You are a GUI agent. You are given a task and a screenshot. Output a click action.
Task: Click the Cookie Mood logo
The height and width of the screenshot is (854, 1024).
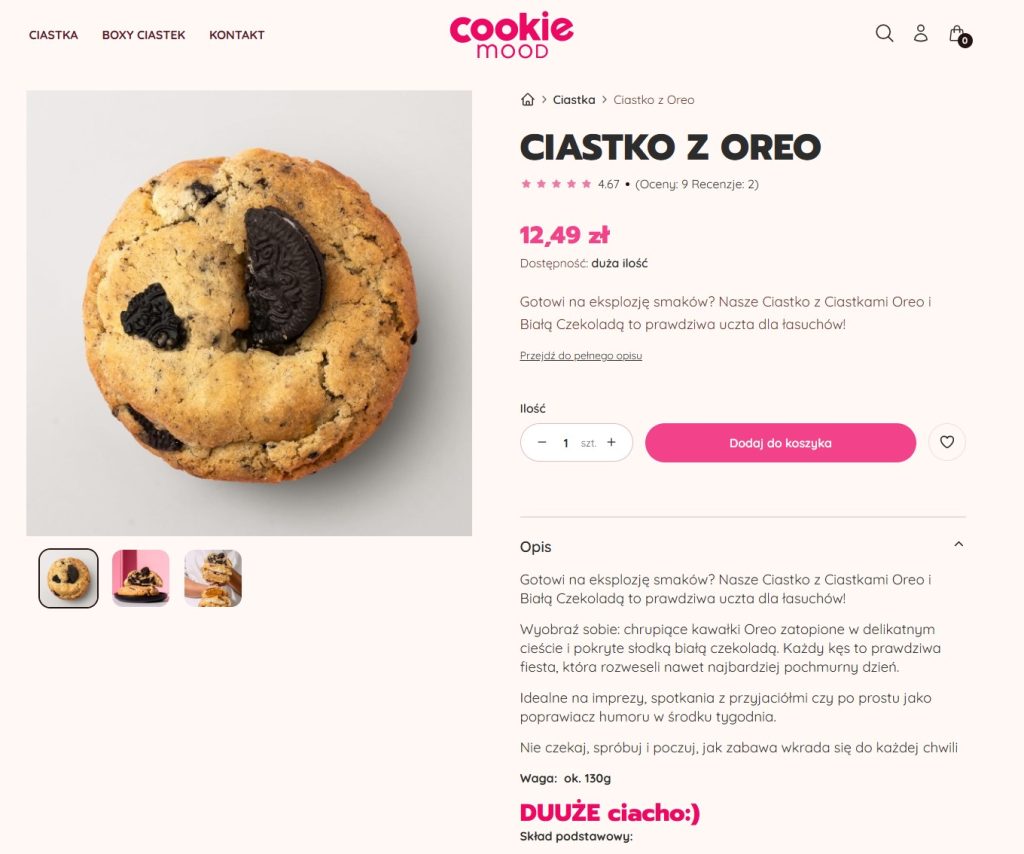(511, 35)
